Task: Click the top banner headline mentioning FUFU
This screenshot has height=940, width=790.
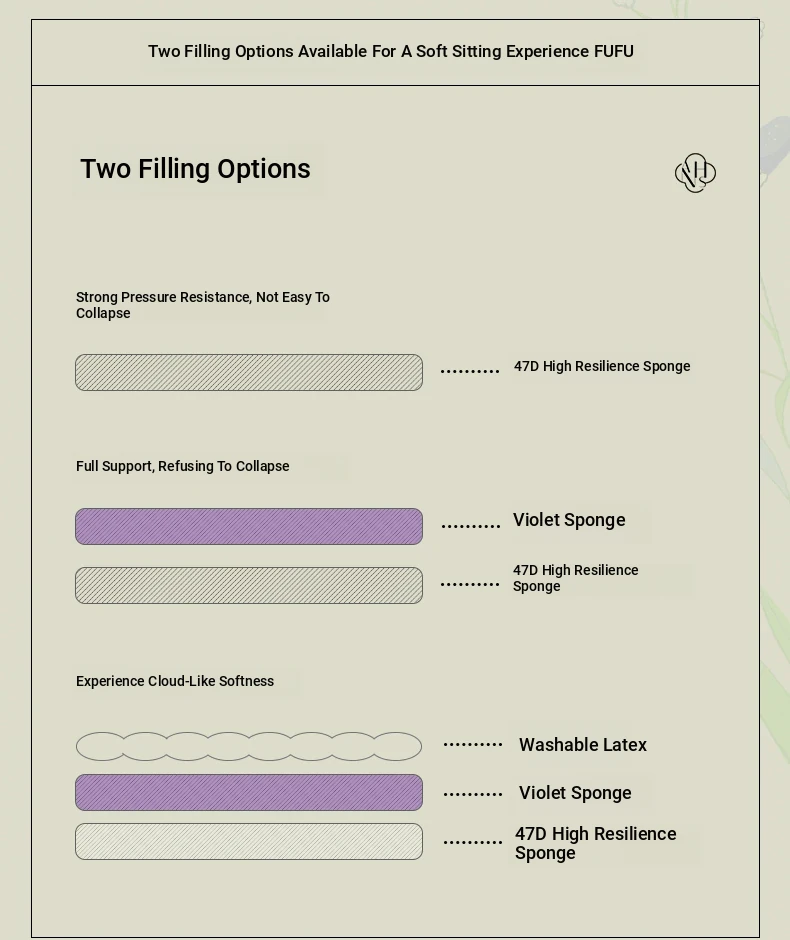Action: point(391,51)
